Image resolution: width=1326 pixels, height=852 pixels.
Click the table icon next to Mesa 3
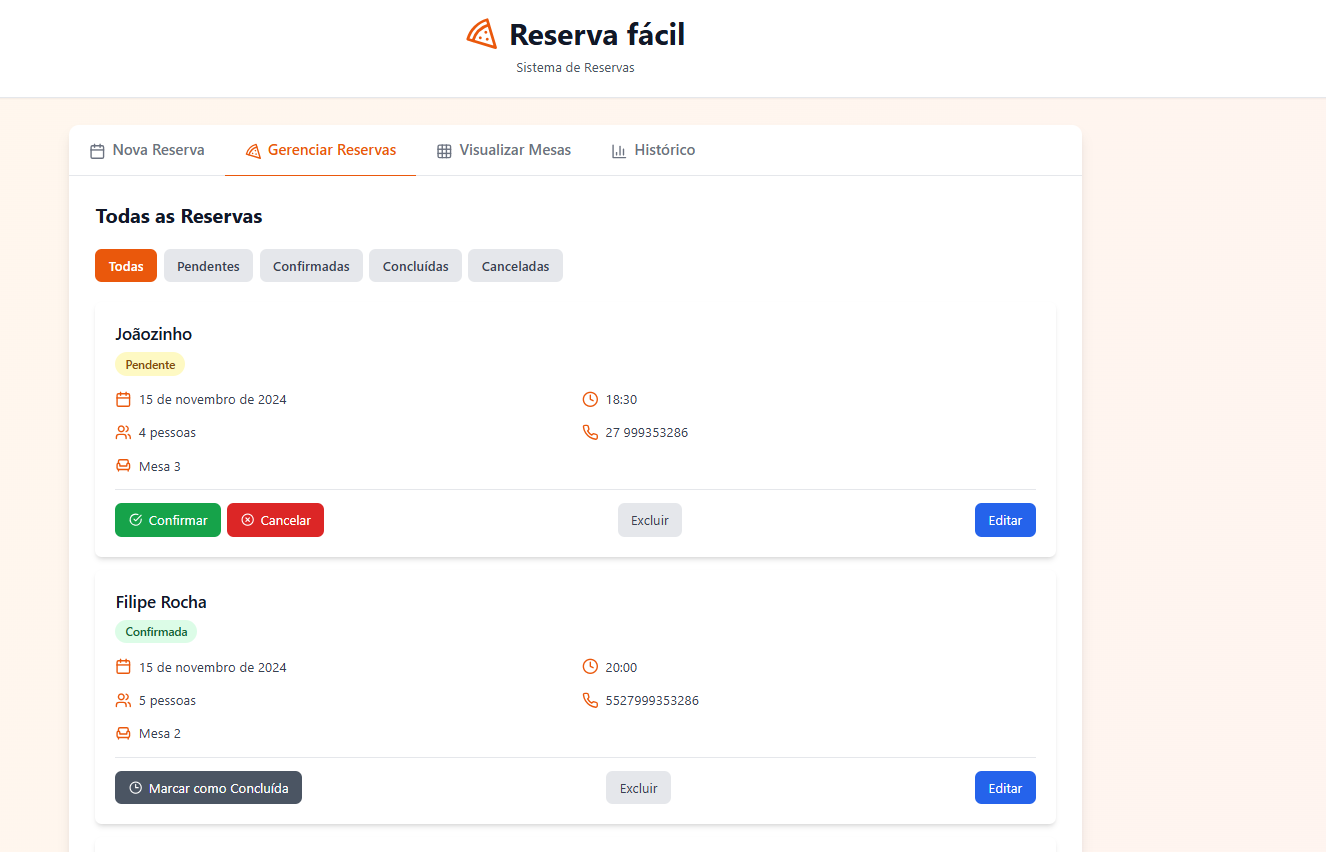(123, 466)
